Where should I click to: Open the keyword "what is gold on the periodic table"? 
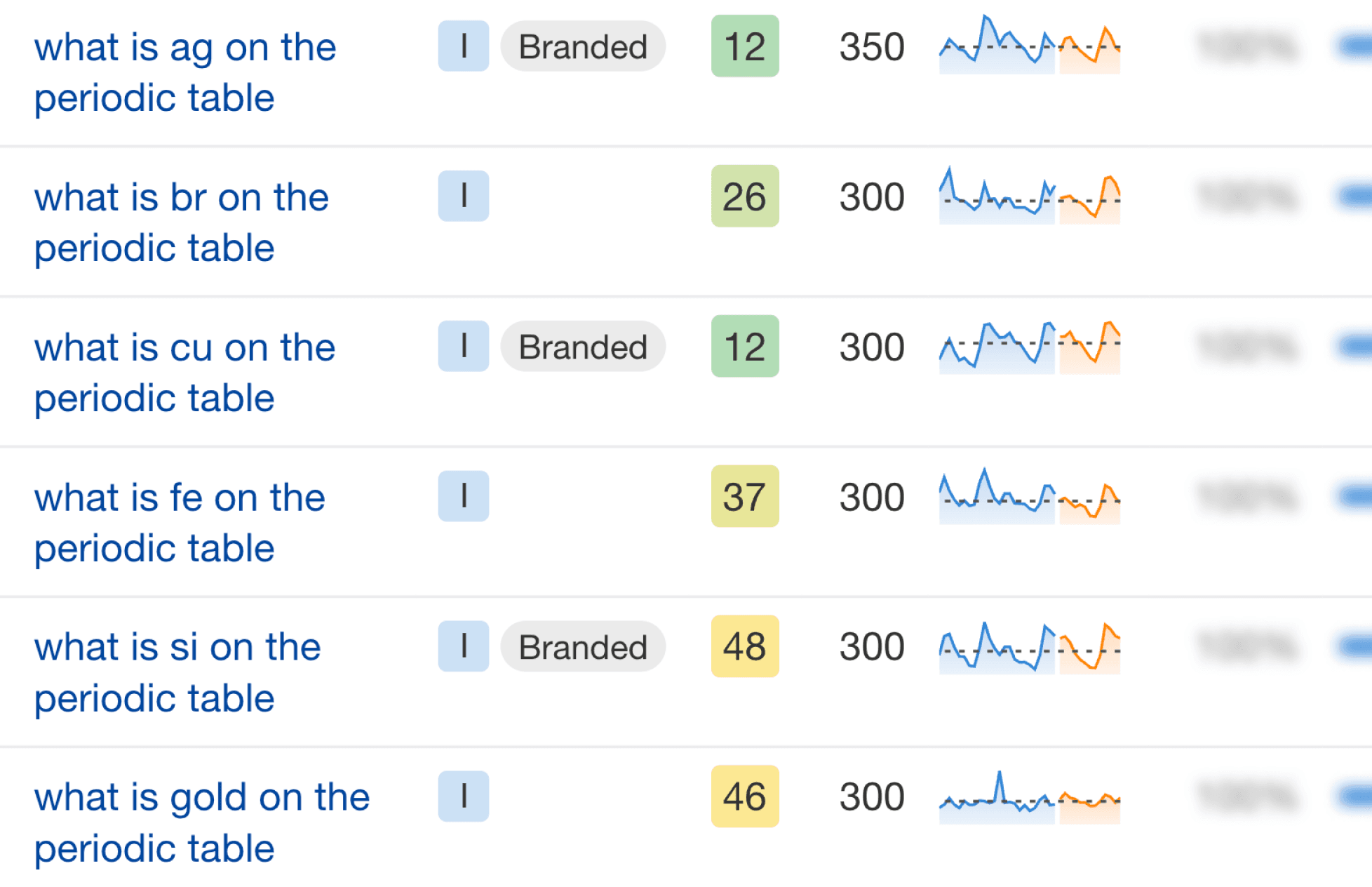tap(202, 821)
